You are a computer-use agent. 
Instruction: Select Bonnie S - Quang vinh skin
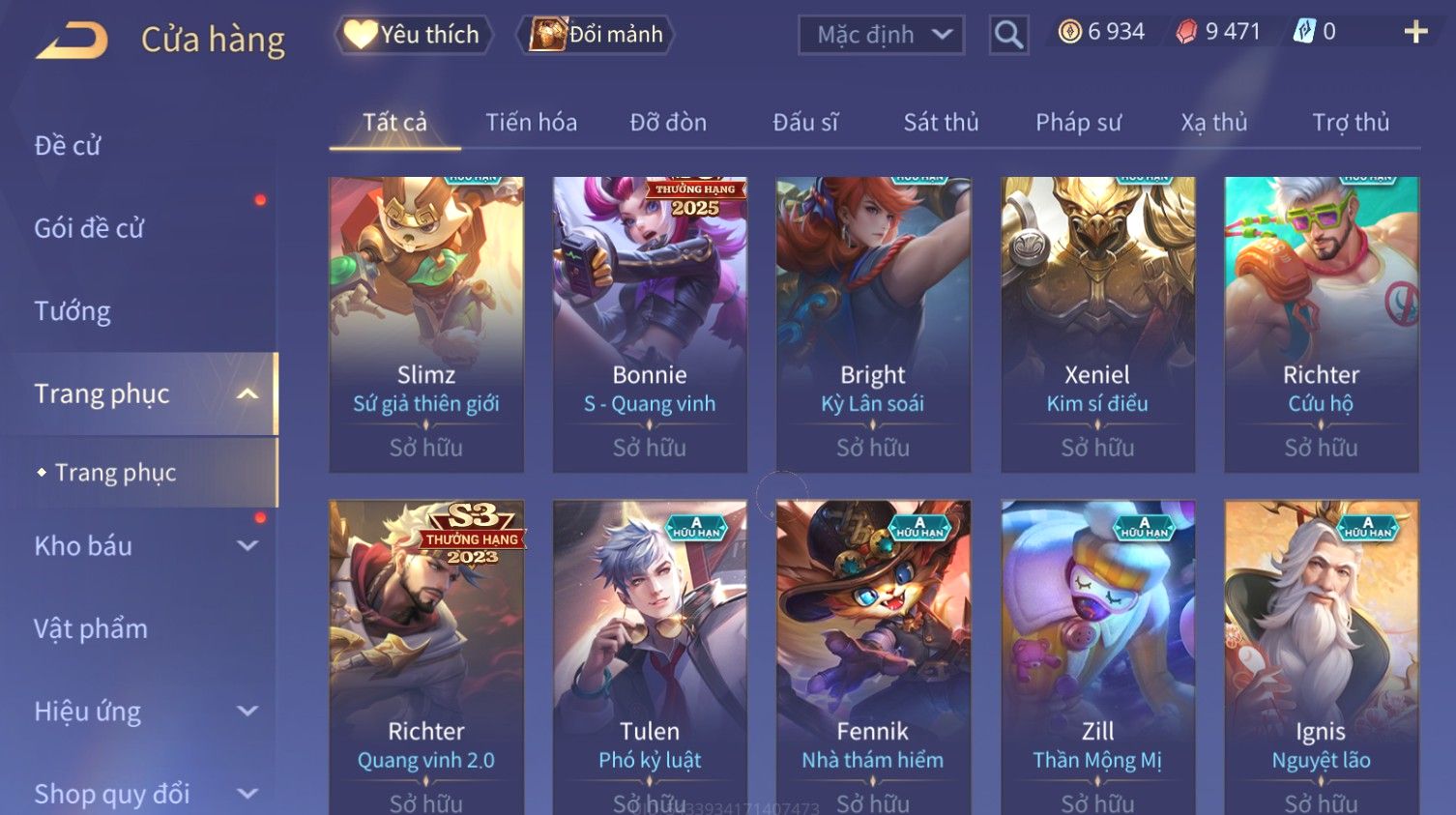tap(650, 325)
